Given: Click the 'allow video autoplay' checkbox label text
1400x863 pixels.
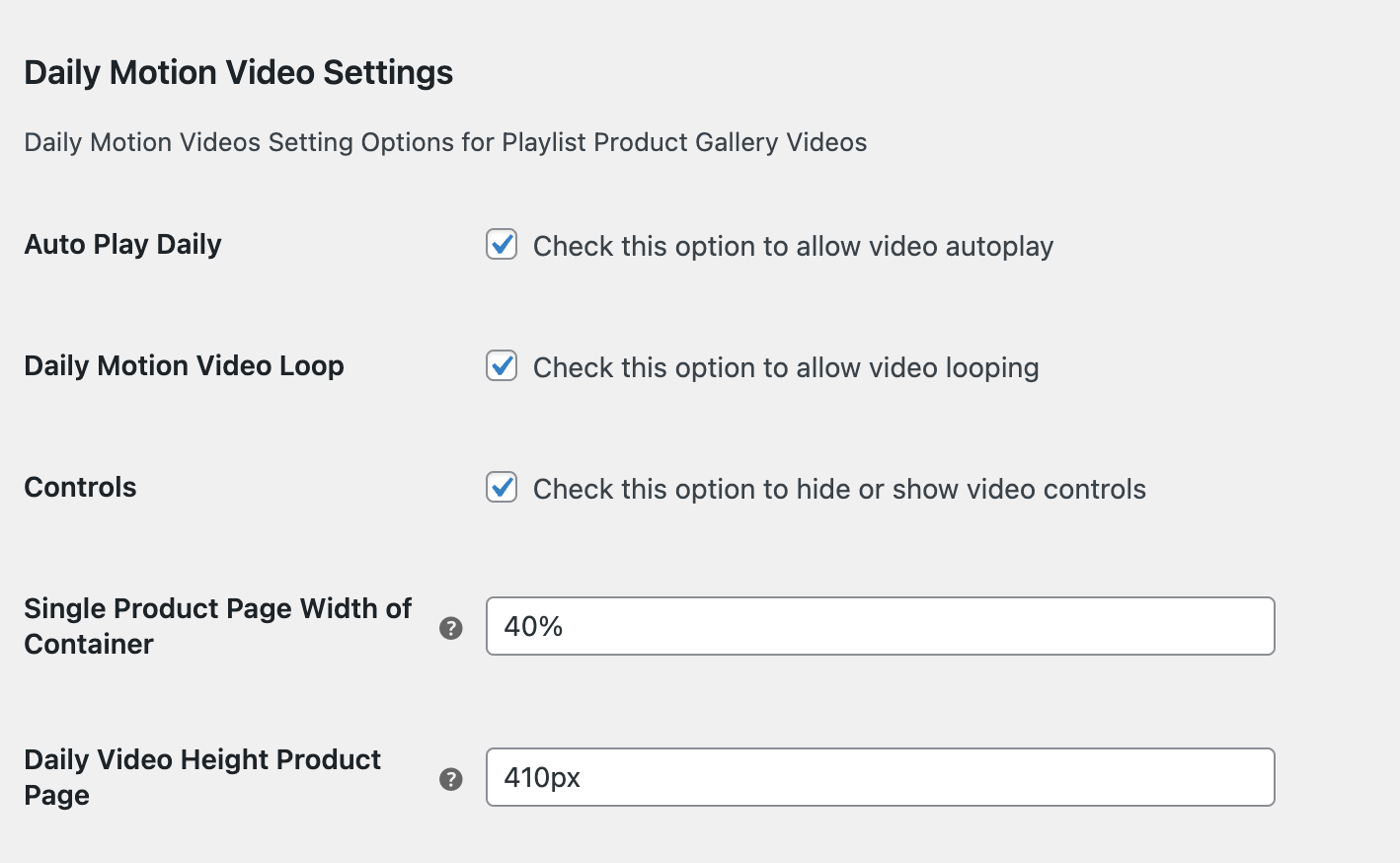Looking at the screenshot, I should coord(793,246).
